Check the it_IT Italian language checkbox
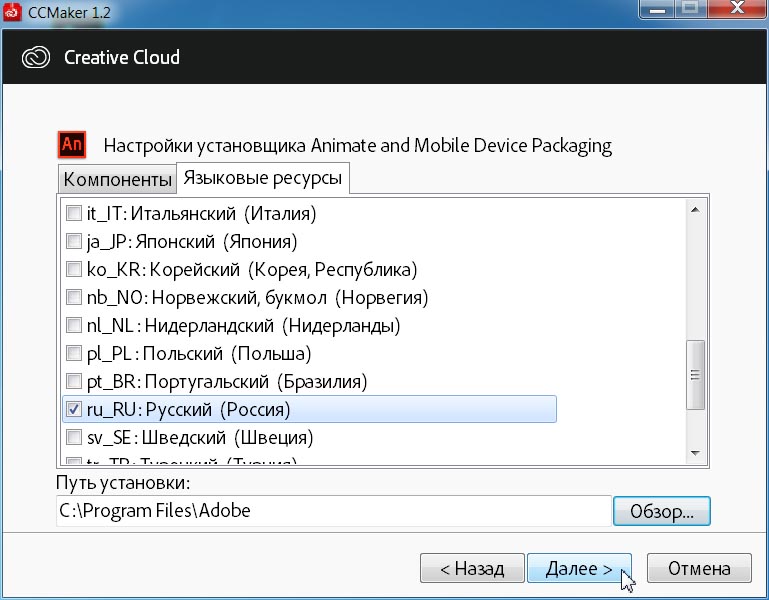Screen dimensions: 769x600 [x=74, y=213]
